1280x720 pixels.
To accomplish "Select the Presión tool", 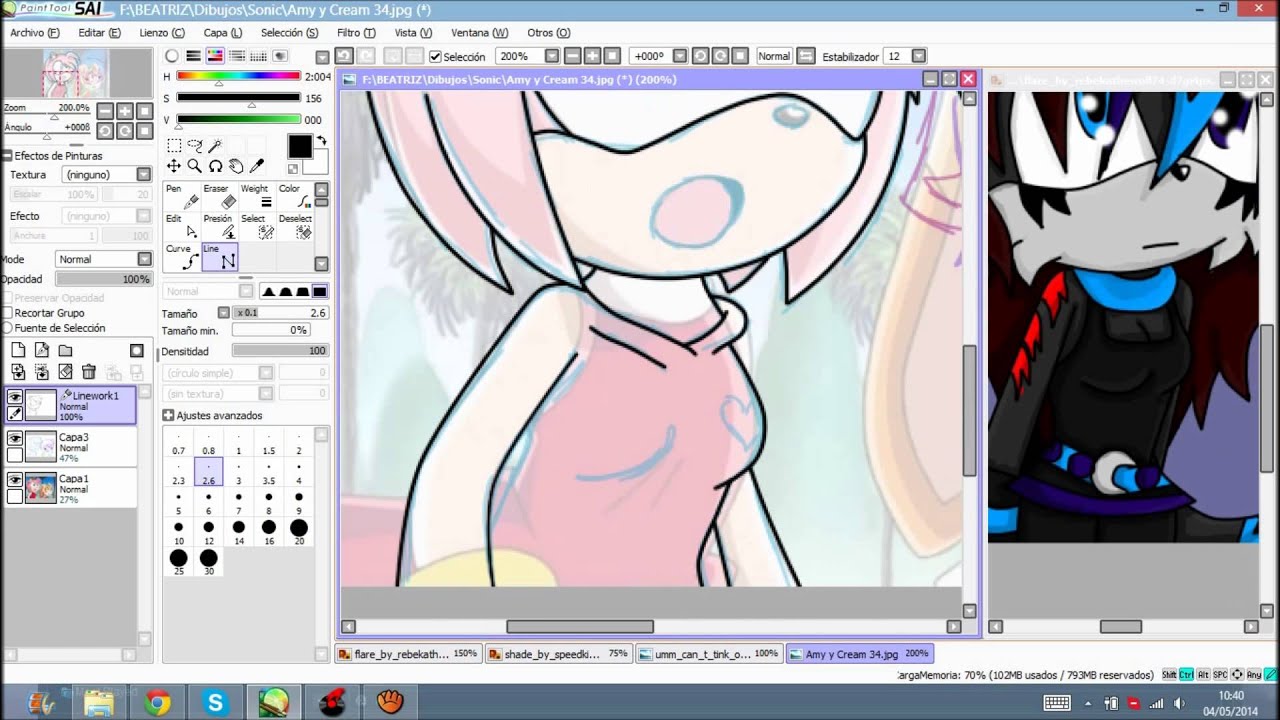I will coord(220,226).
